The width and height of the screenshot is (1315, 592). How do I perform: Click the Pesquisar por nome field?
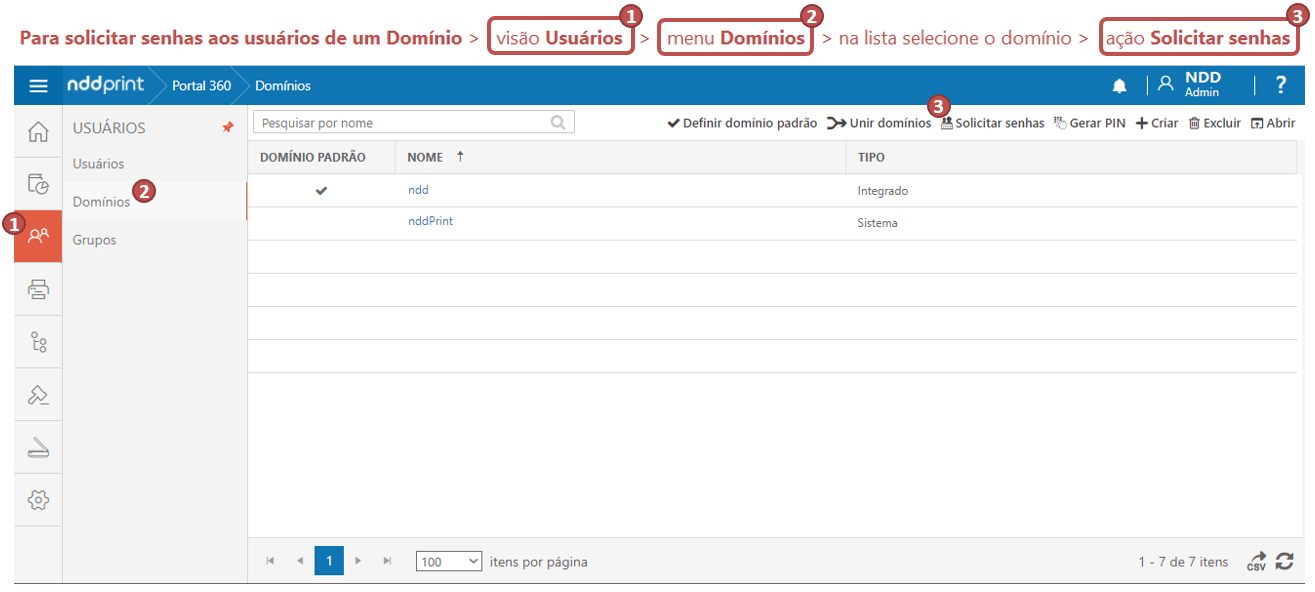(x=402, y=123)
